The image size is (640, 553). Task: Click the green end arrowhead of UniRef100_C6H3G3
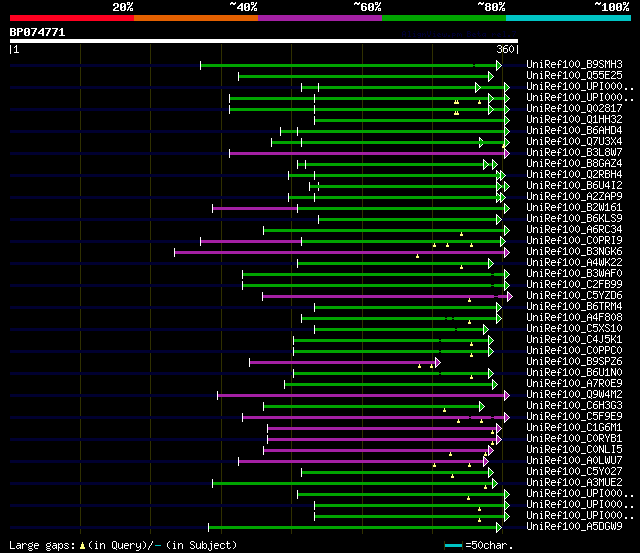coord(482,406)
